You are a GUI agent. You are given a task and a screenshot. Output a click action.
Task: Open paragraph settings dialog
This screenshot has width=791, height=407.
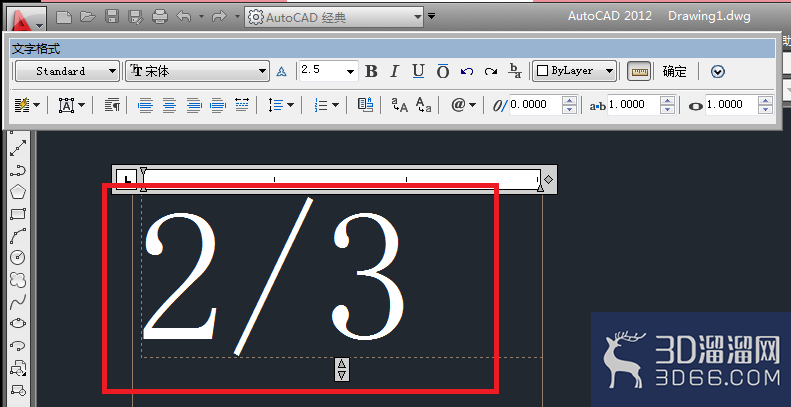point(112,105)
